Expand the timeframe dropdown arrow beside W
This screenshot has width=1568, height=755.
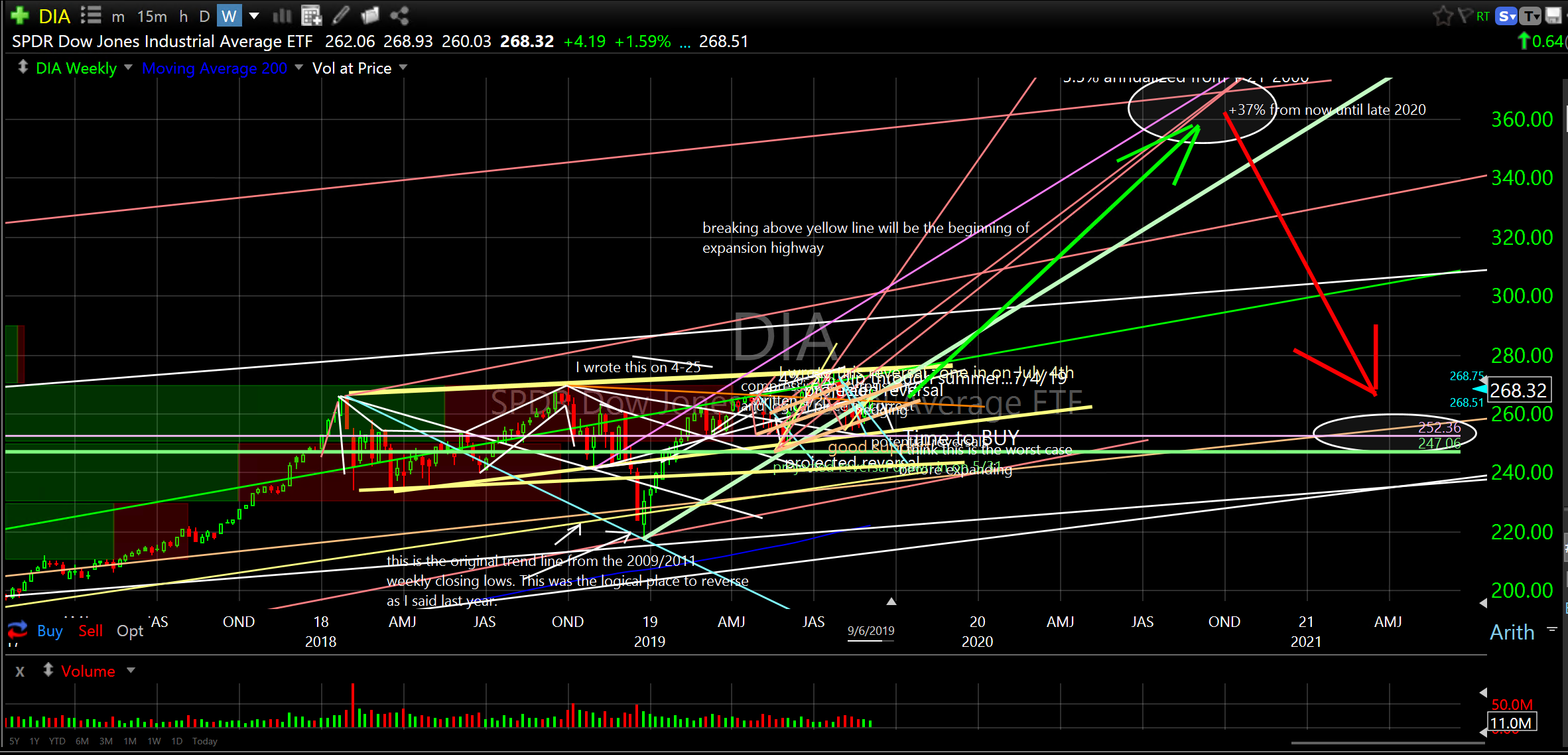tap(254, 16)
